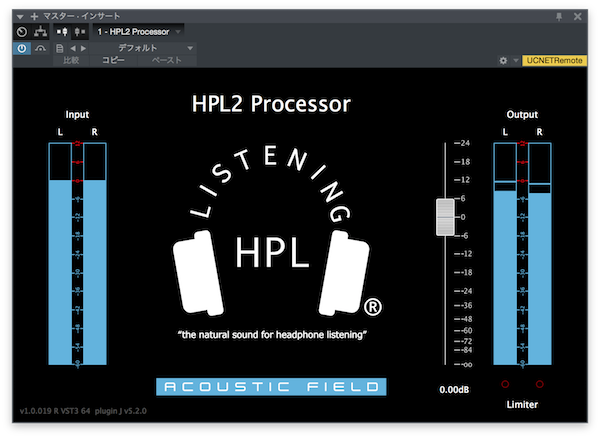Click the -oo mark on fader scale

tap(463, 365)
